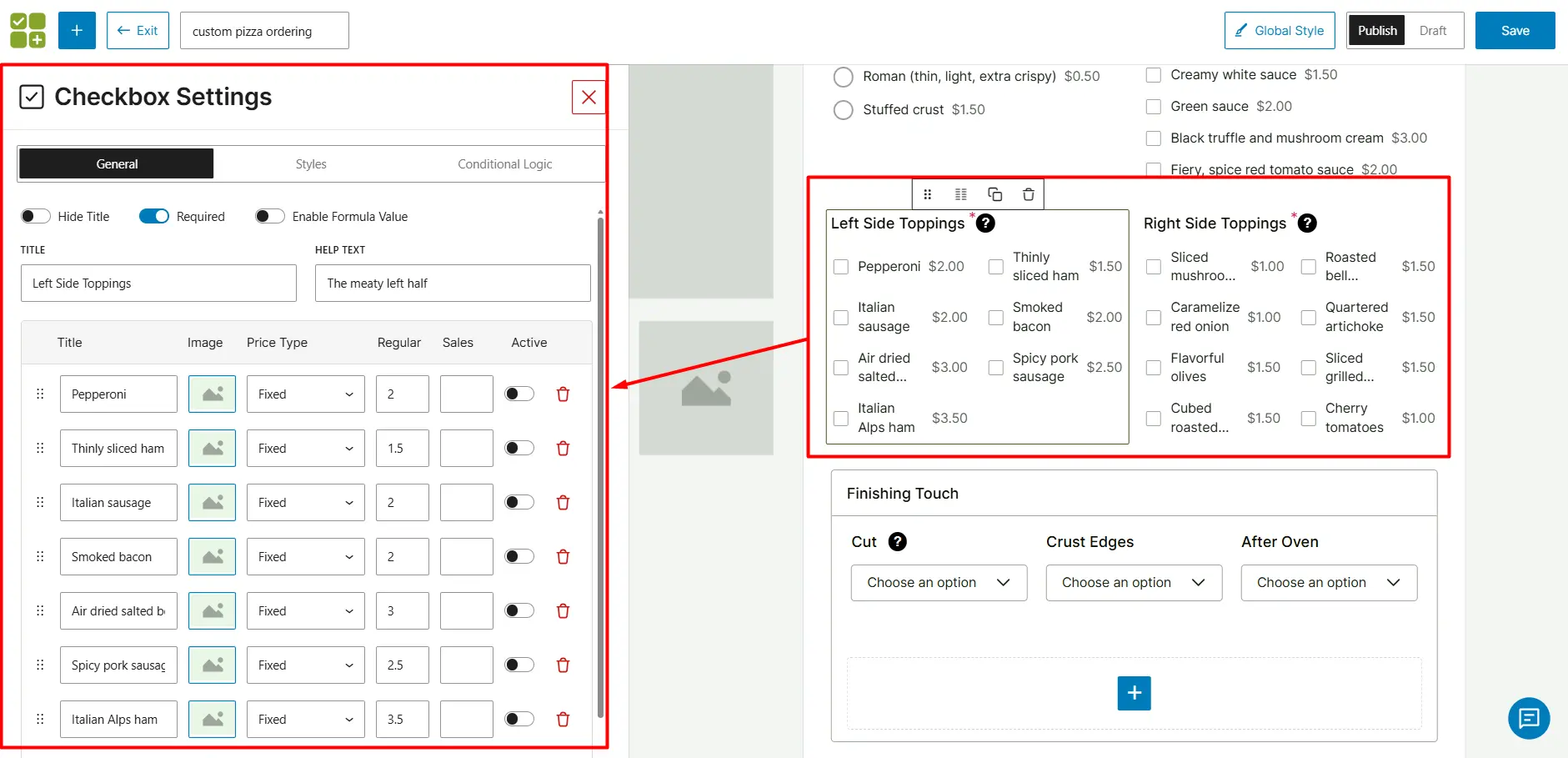The image size is (1568, 758).
Task: Change Pepperoni price type from Fixed
Action: point(304,394)
